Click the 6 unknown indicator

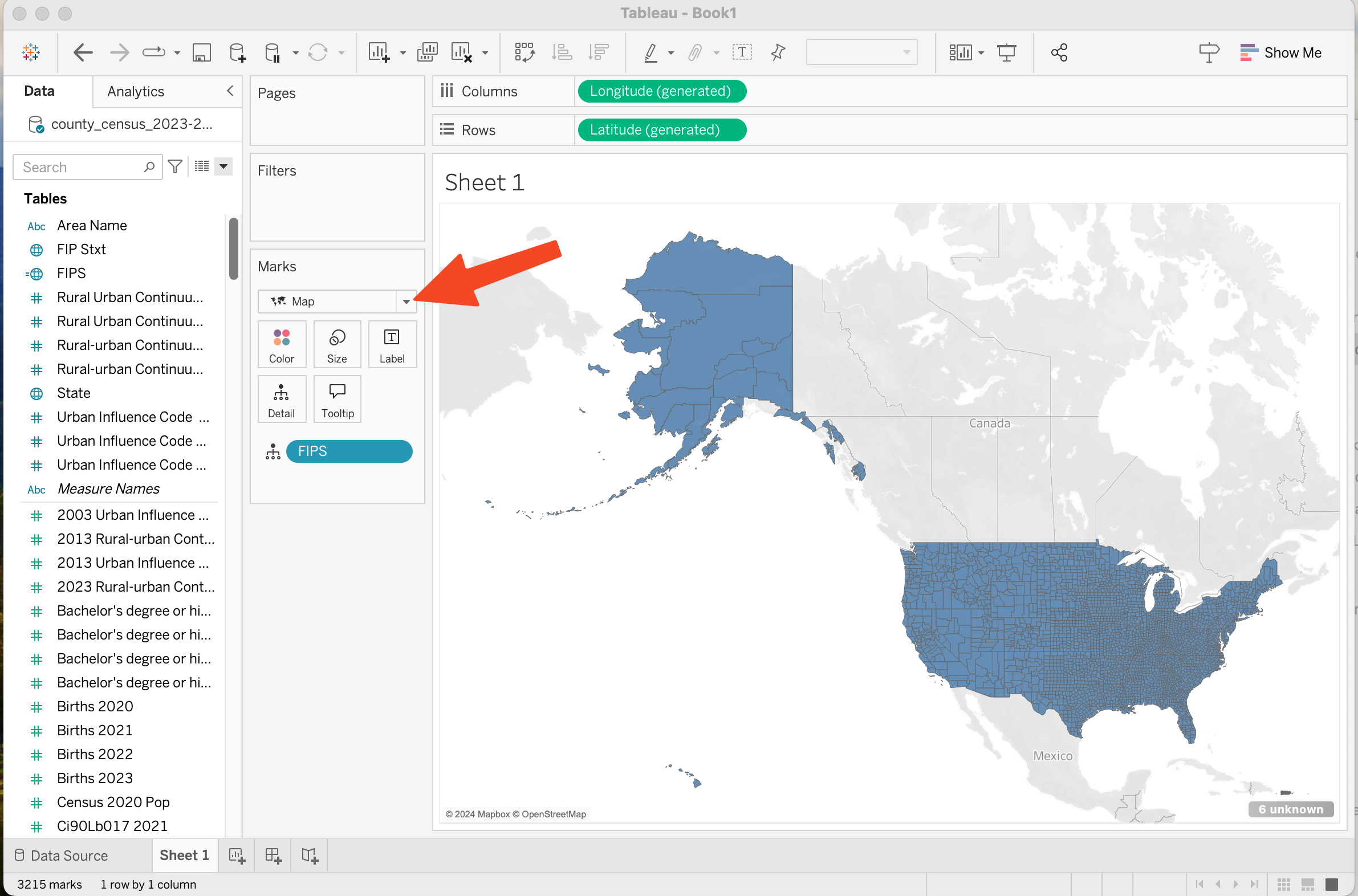[x=1291, y=809]
